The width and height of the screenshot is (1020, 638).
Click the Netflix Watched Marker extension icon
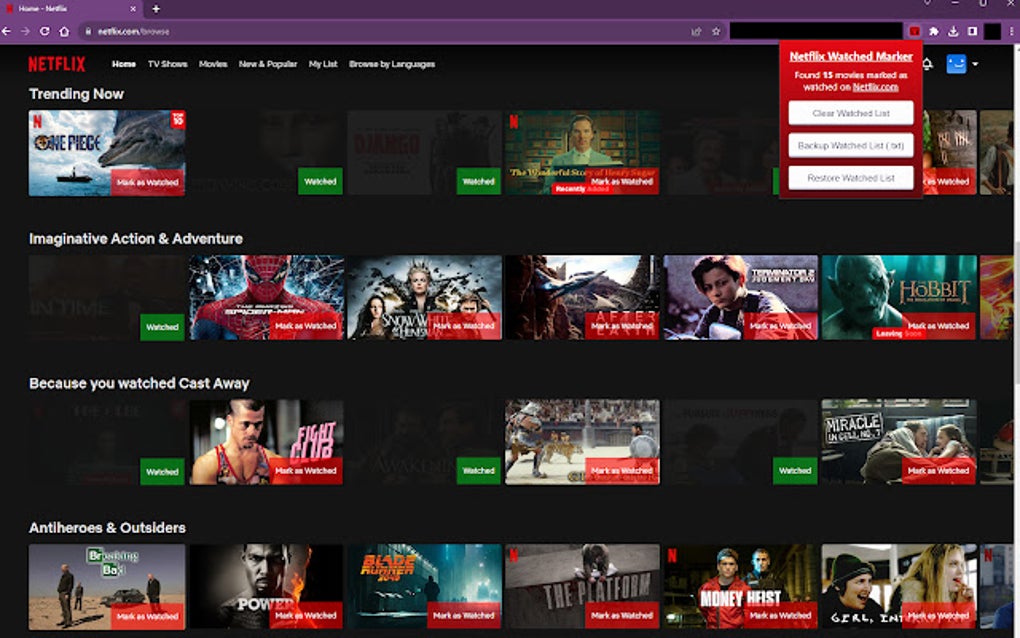pyautogui.click(x=916, y=31)
